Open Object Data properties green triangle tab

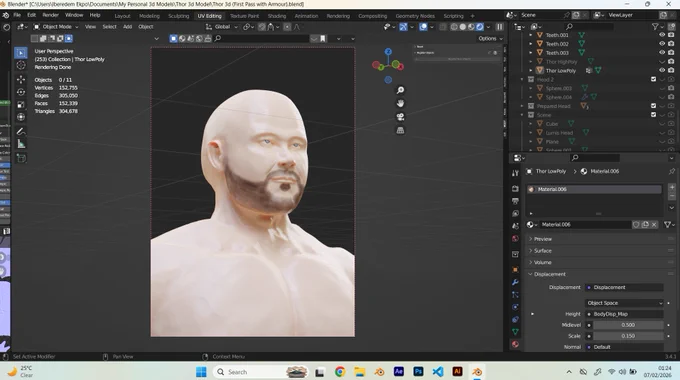tap(515, 332)
